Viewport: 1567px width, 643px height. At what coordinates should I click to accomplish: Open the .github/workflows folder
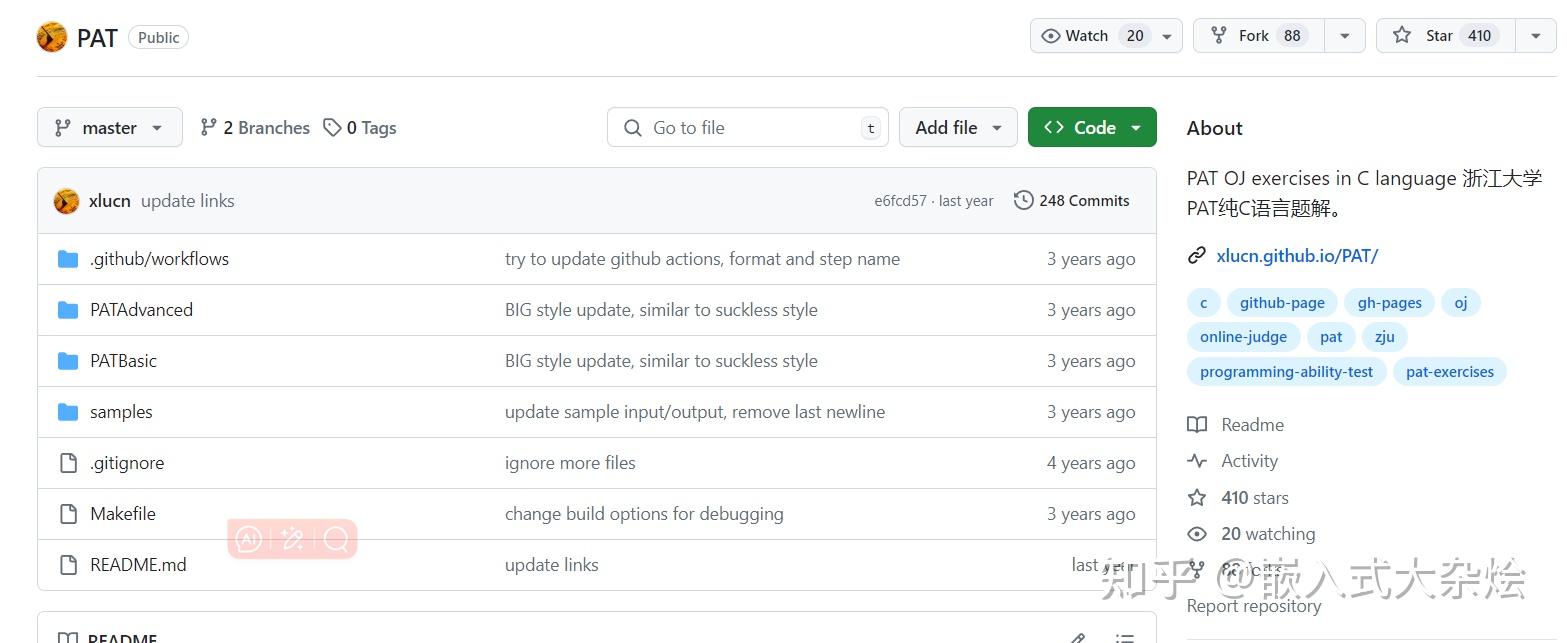tap(159, 259)
